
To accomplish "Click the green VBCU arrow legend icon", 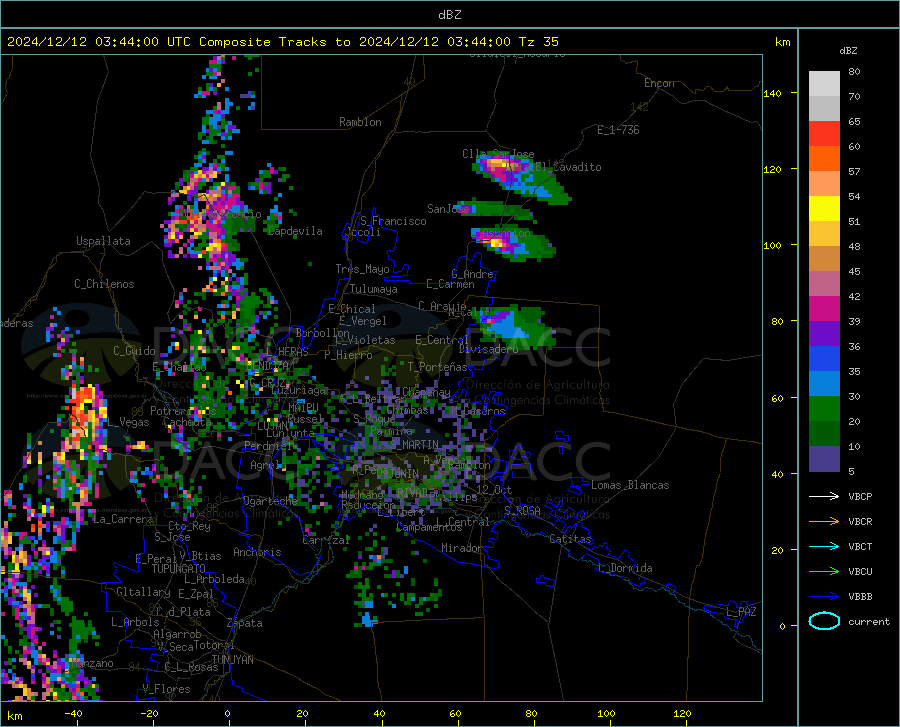I will (824, 572).
